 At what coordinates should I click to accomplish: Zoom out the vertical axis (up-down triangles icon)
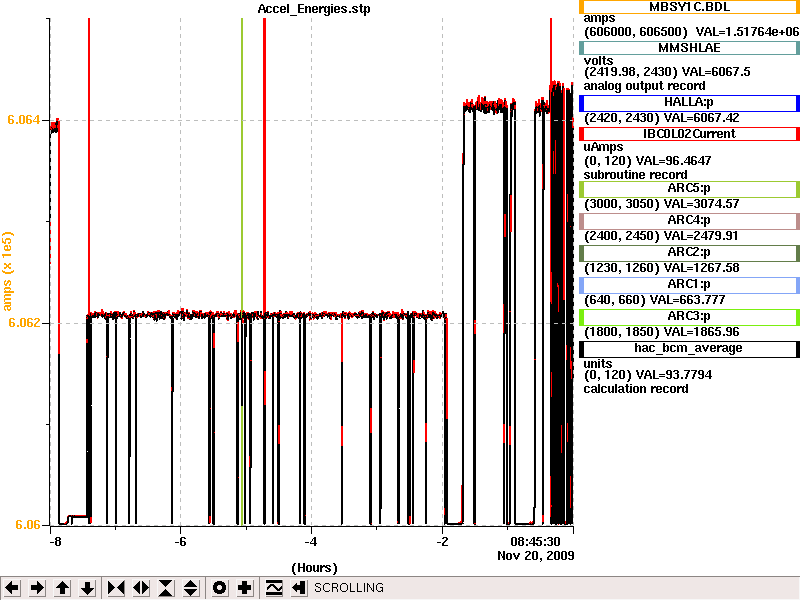point(191,588)
